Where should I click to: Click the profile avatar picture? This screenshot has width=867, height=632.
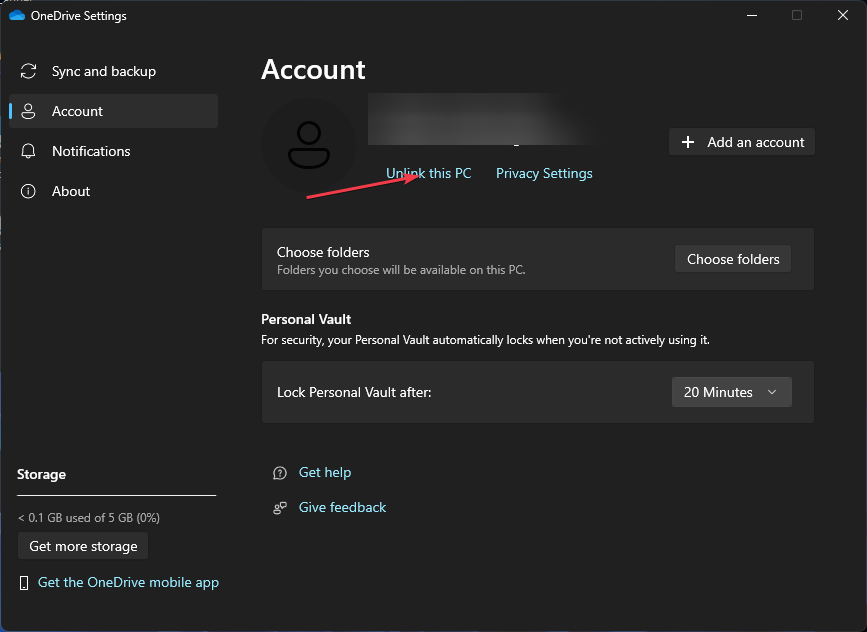tap(308, 144)
